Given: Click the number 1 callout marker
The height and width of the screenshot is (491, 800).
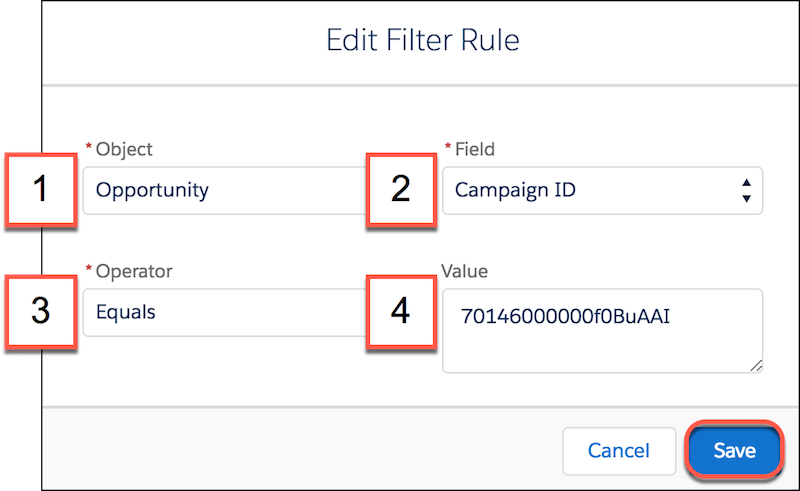Looking at the screenshot, I should click(x=41, y=189).
